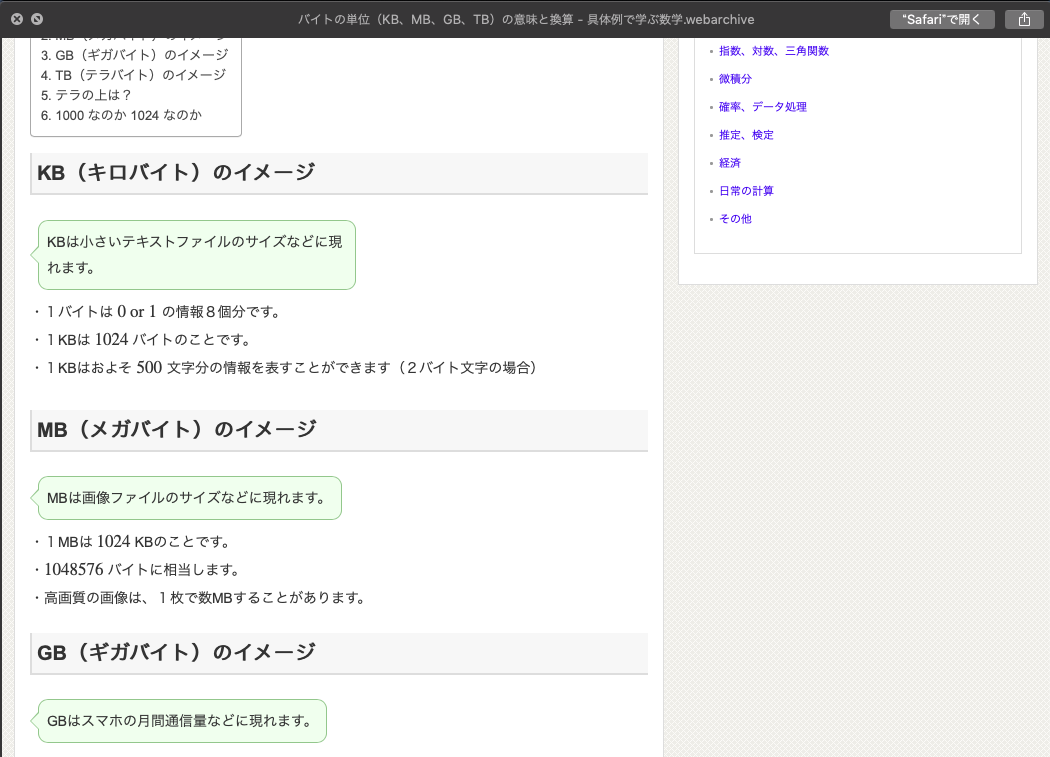Open the "指数、対数、三角関数" category link
This screenshot has width=1050, height=757.
click(x=774, y=51)
